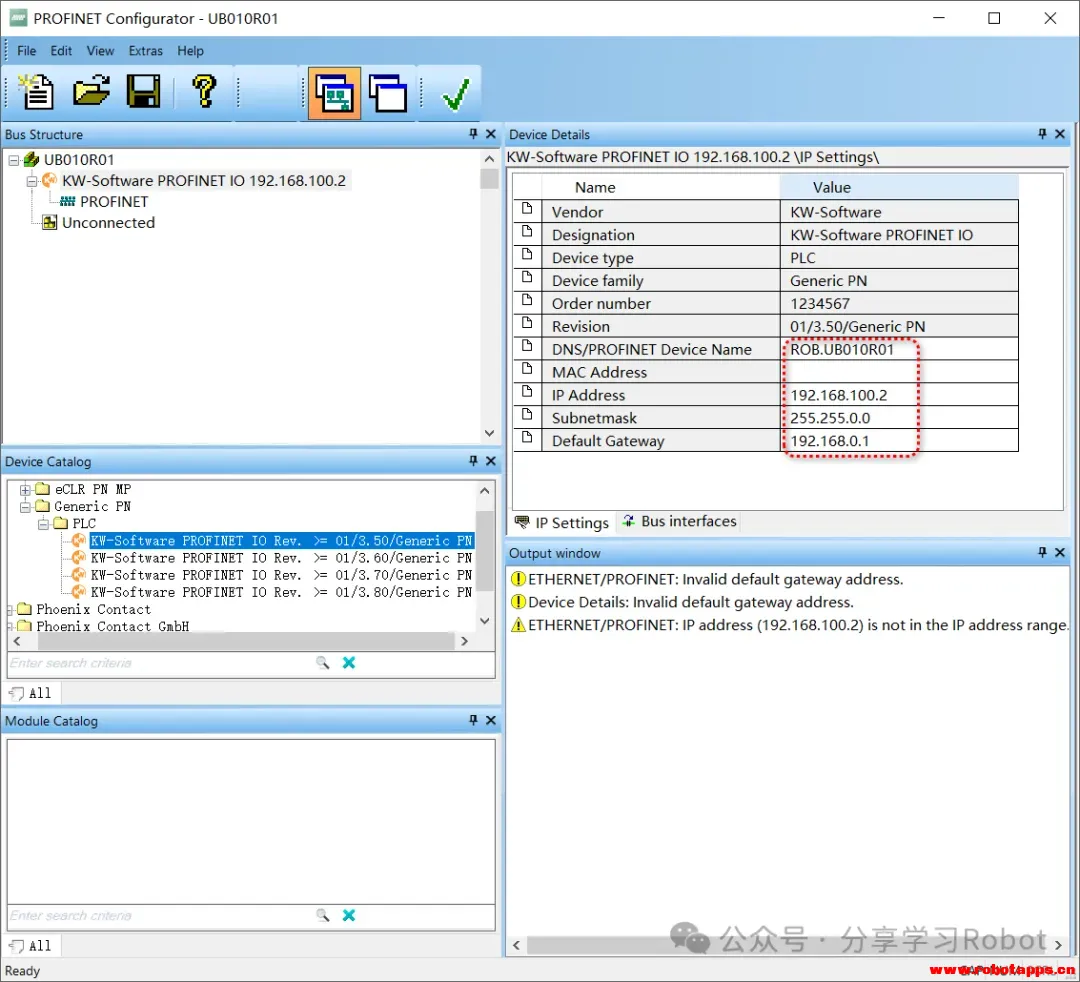Select KW-Software Rev. 01/3.70 catalog entry
Screen dimensions: 1080x982
pyautogui.click(x=282, y=575)
